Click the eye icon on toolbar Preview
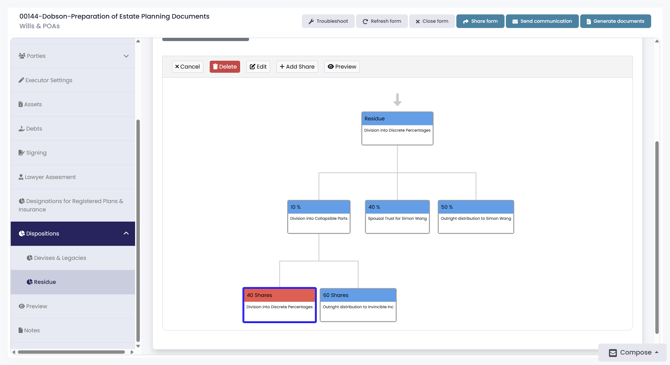The width and height of the screenshot is (670, 365). coord(331,67)
